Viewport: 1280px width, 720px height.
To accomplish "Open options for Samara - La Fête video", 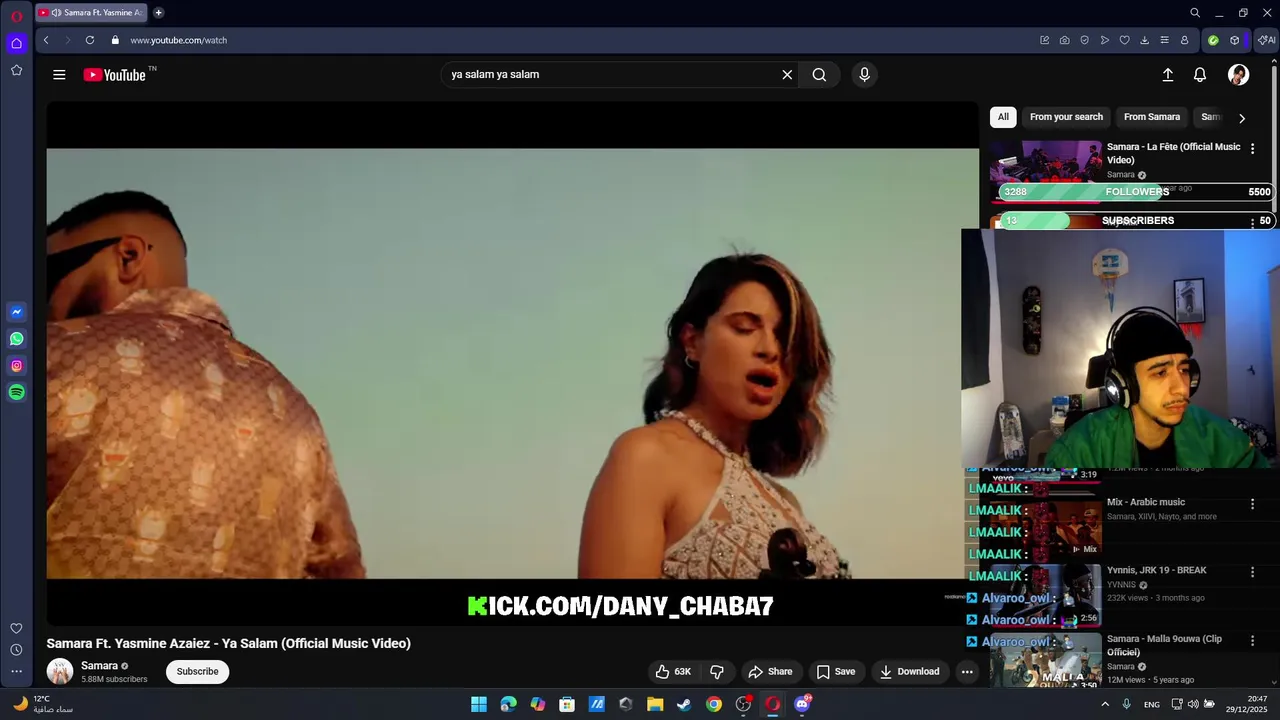I will pos(1252,149).
